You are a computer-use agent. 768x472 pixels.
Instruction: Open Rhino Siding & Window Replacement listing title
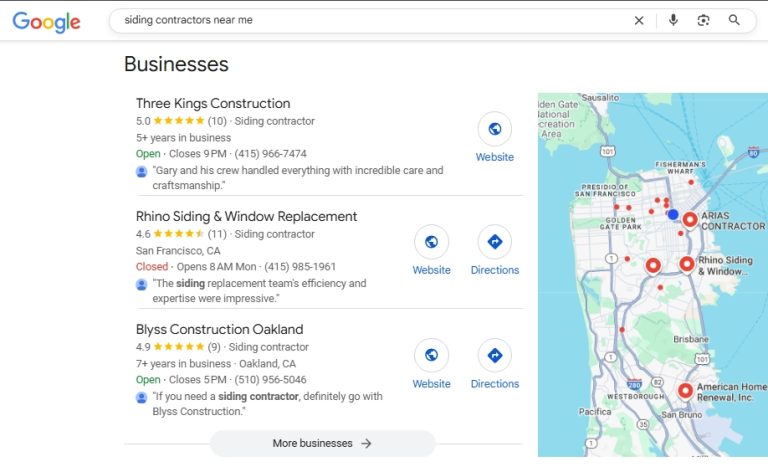pos(246,216)
